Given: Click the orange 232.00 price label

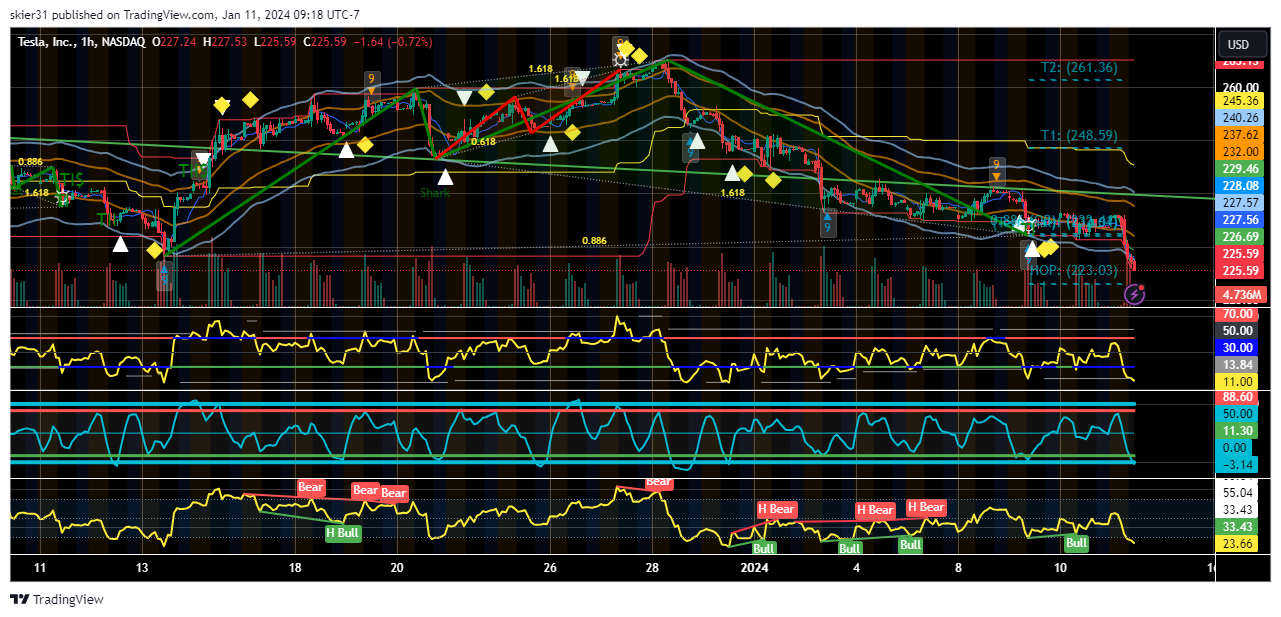Looking at the screenshot, I should [x=1240, y=151].
